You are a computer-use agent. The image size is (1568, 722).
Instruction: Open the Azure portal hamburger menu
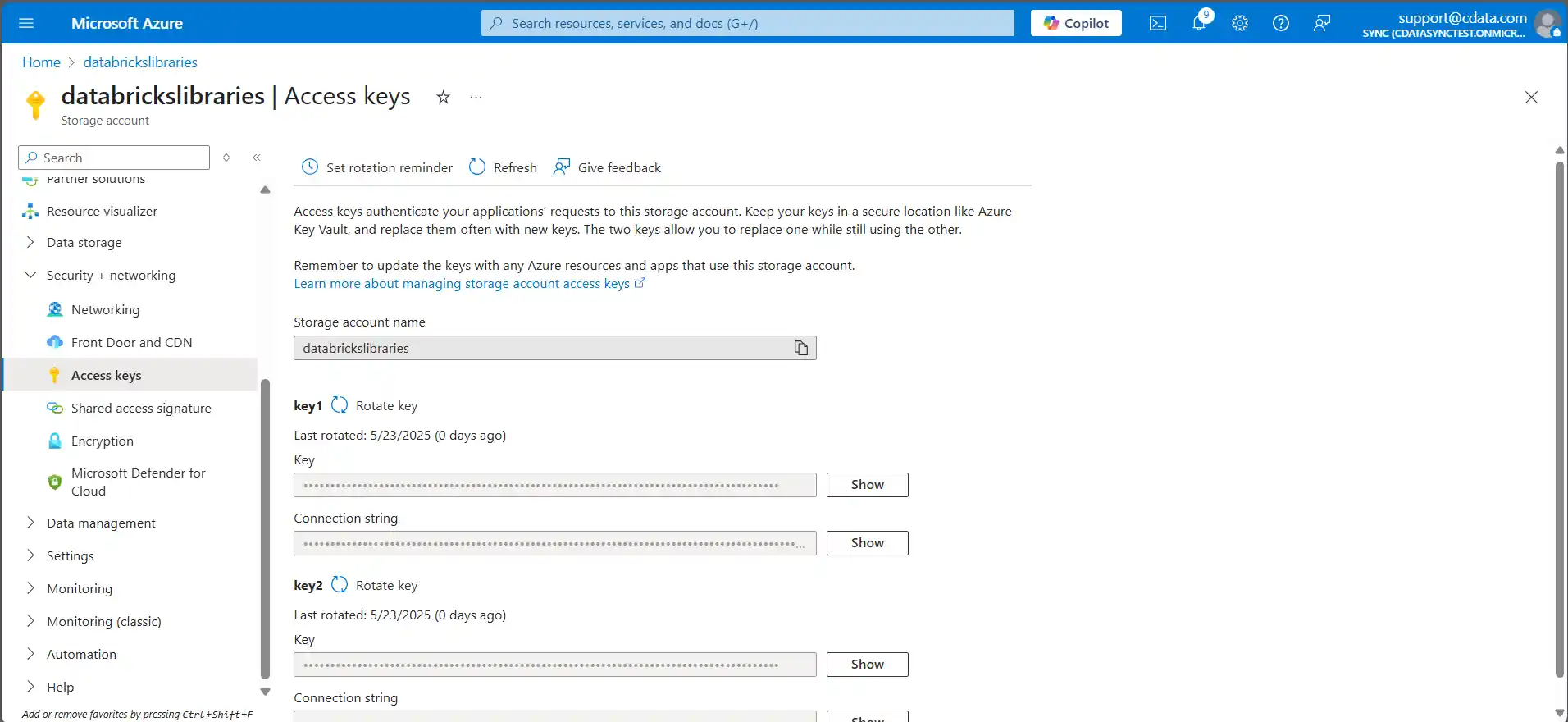26,23
